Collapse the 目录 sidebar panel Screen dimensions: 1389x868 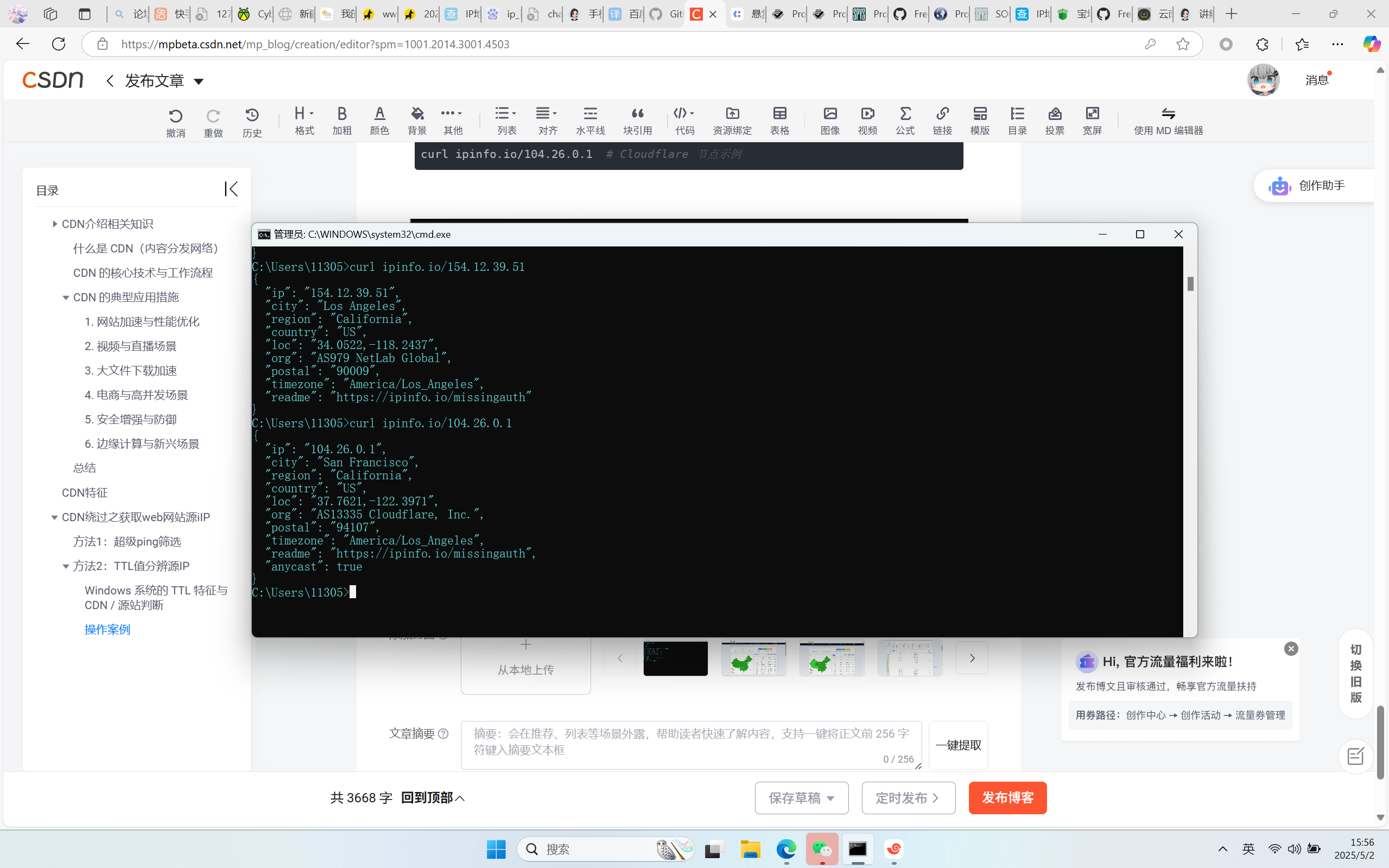231,189
